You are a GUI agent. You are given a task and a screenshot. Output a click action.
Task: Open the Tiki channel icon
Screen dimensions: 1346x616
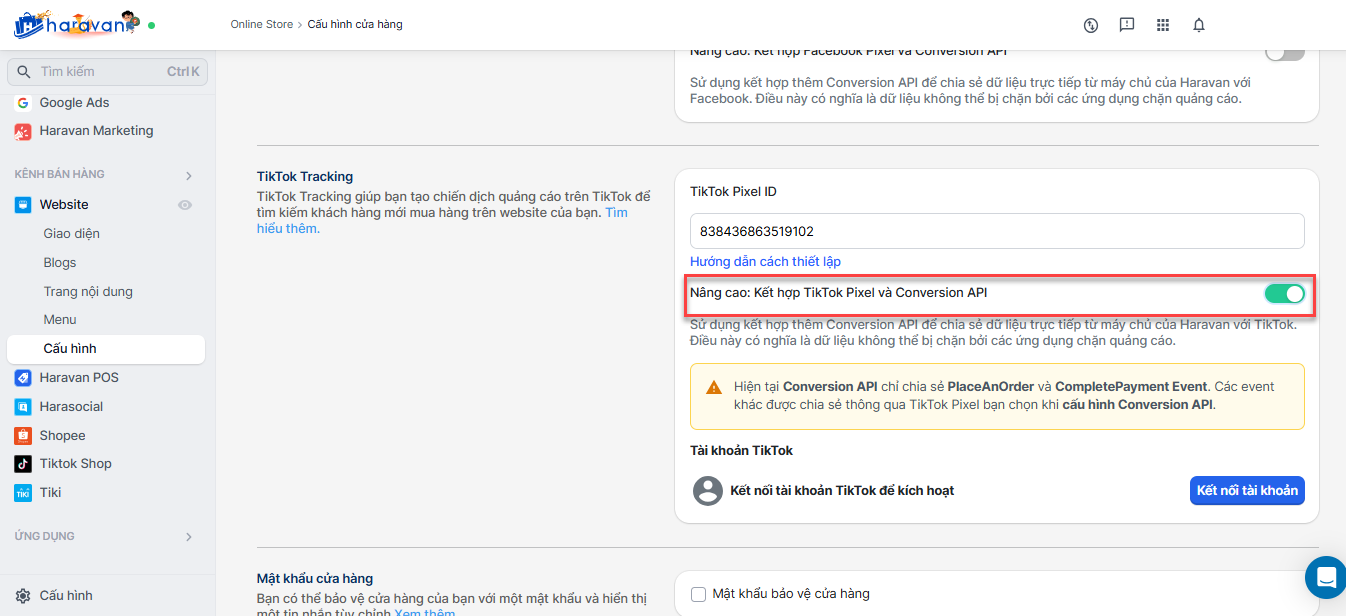[23, 493]
